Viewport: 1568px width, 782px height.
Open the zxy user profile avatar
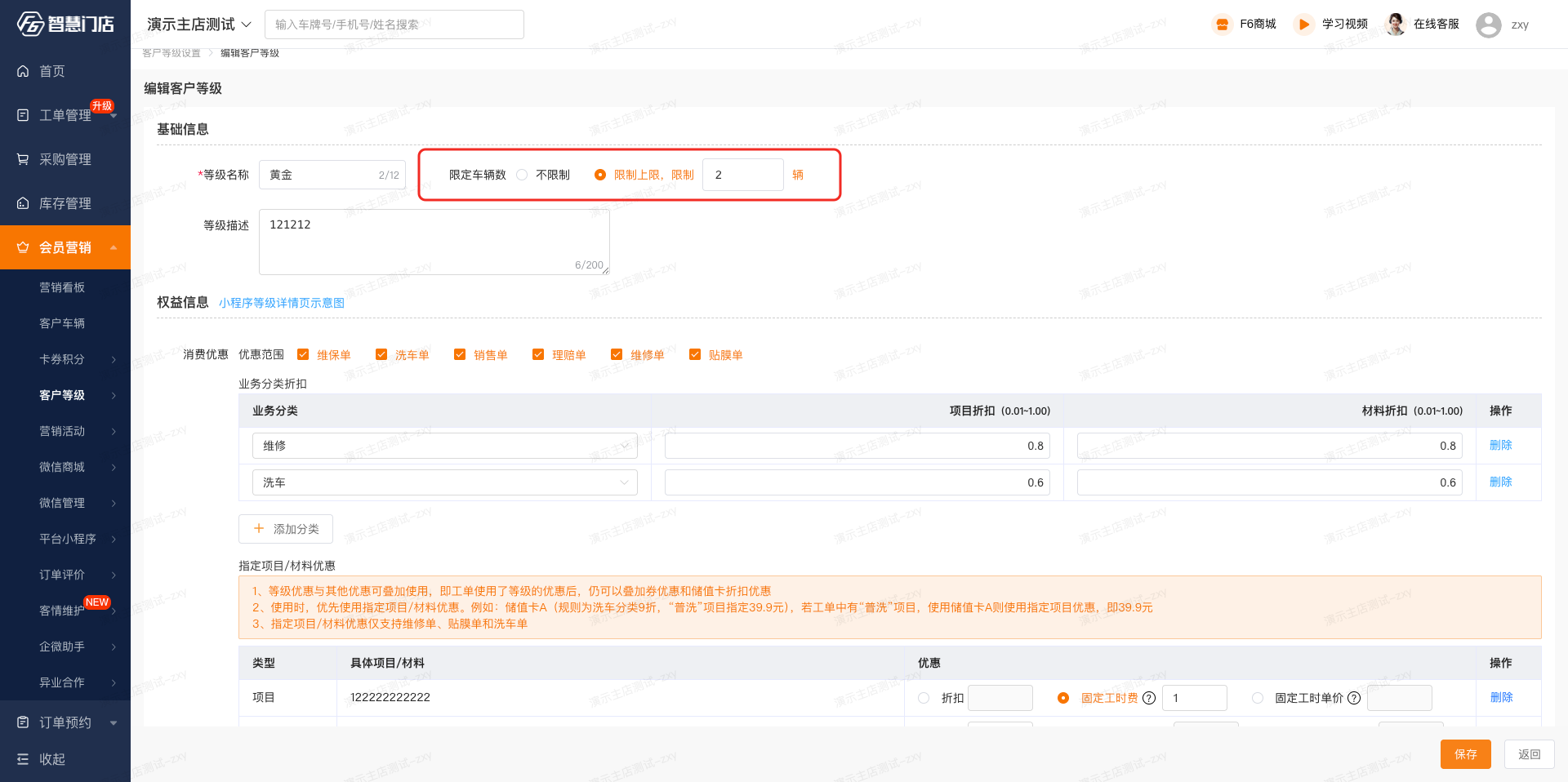(1488, 25)
